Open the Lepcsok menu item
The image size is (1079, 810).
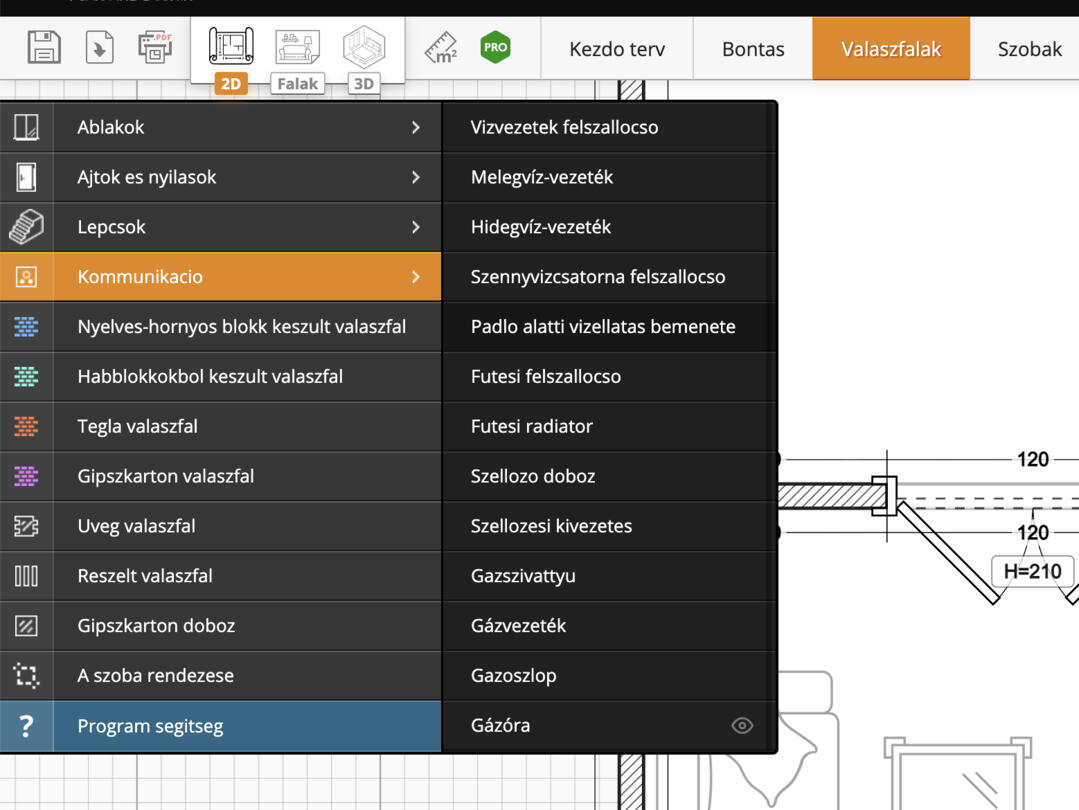tap(220, 227)
